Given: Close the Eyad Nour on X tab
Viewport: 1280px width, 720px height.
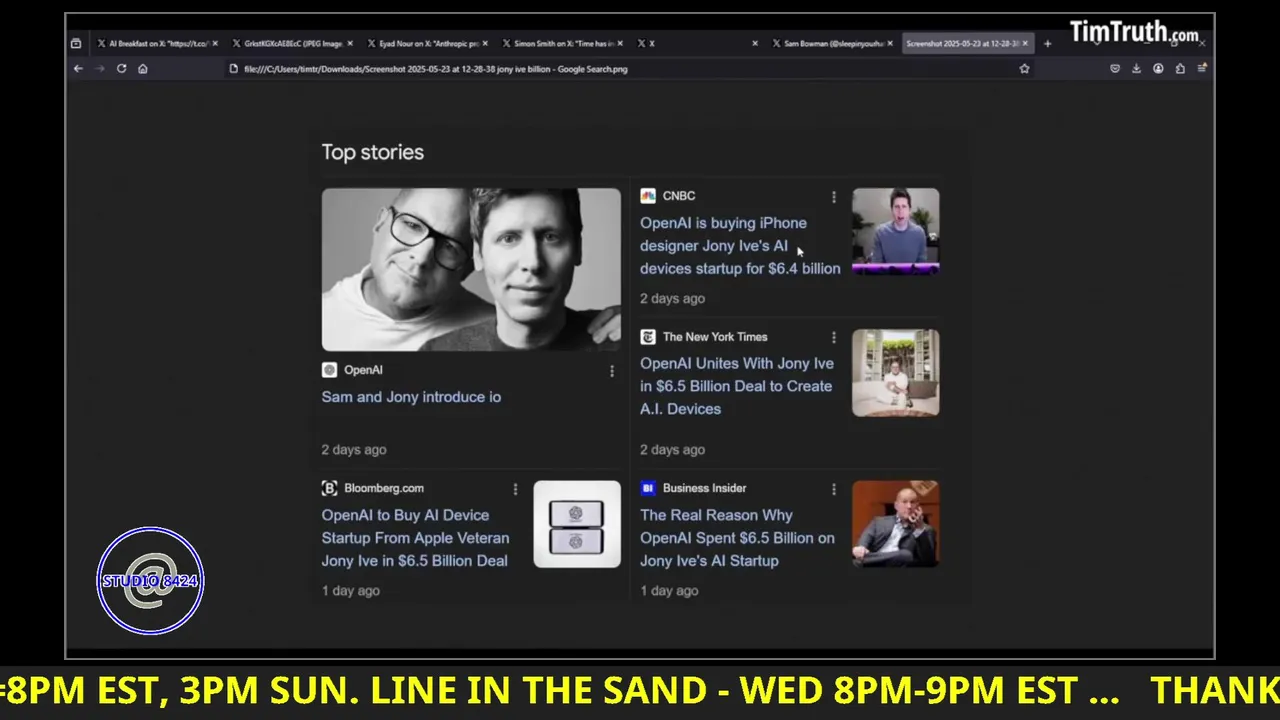Looking at the screenshot, I should [485, 44].
